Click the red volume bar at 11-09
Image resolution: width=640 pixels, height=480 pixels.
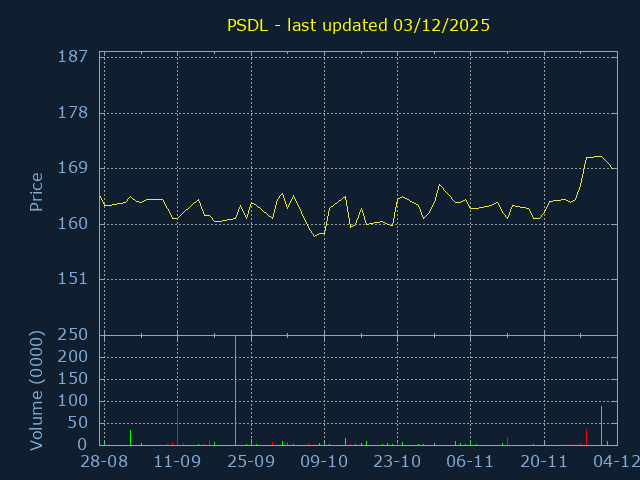tap(177, 426)
